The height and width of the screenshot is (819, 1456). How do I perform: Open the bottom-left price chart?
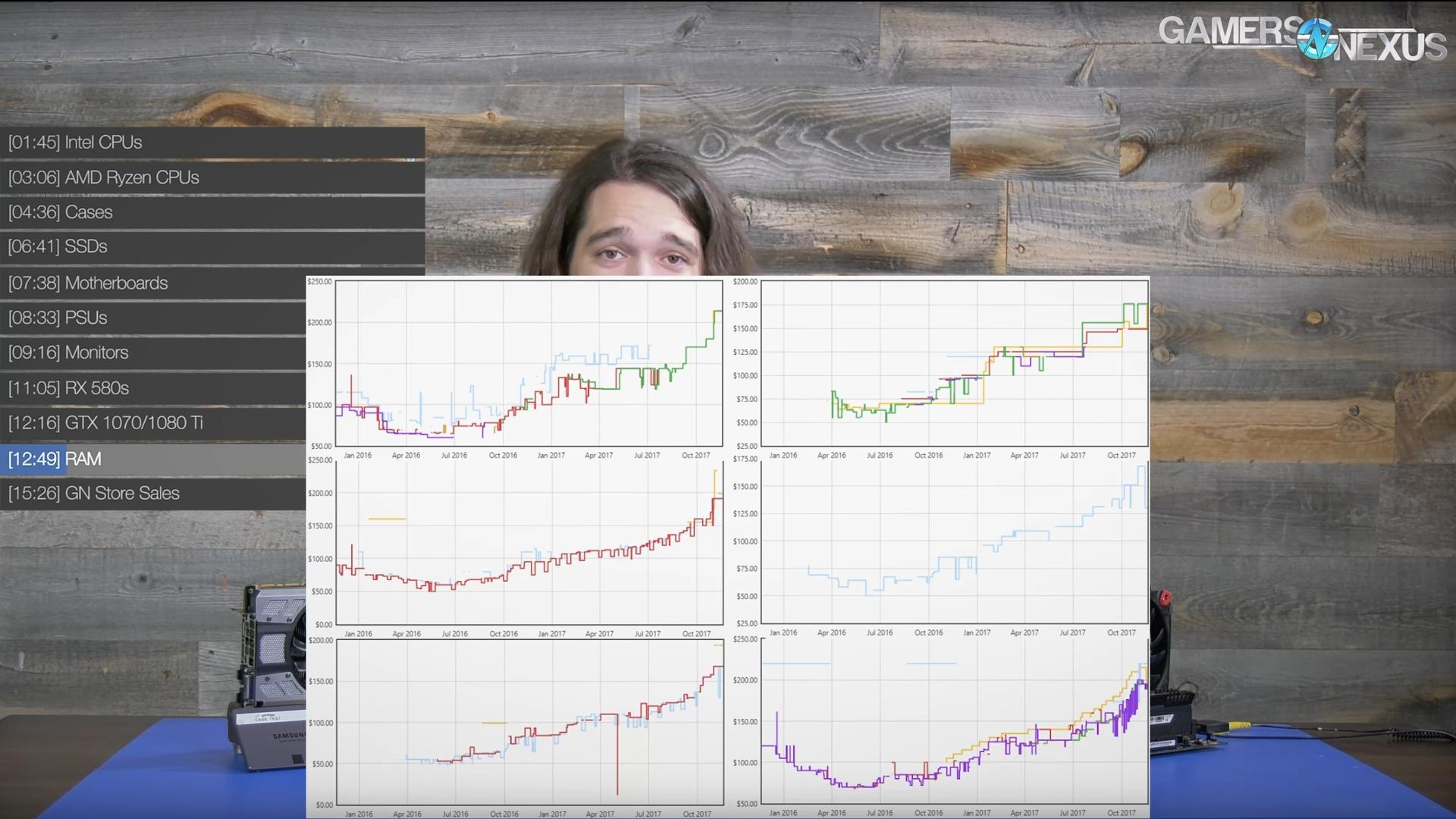(529, 722)
